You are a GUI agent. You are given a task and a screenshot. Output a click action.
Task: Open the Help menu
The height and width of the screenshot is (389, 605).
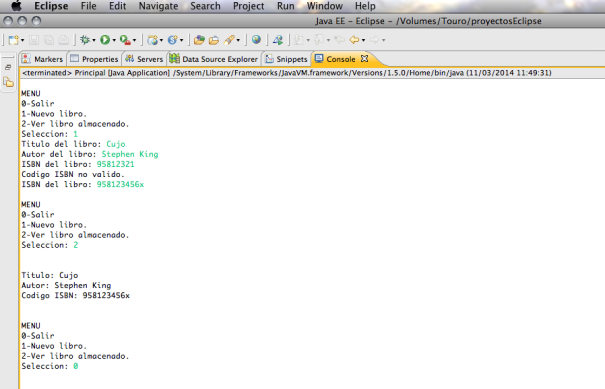point(365,6)
